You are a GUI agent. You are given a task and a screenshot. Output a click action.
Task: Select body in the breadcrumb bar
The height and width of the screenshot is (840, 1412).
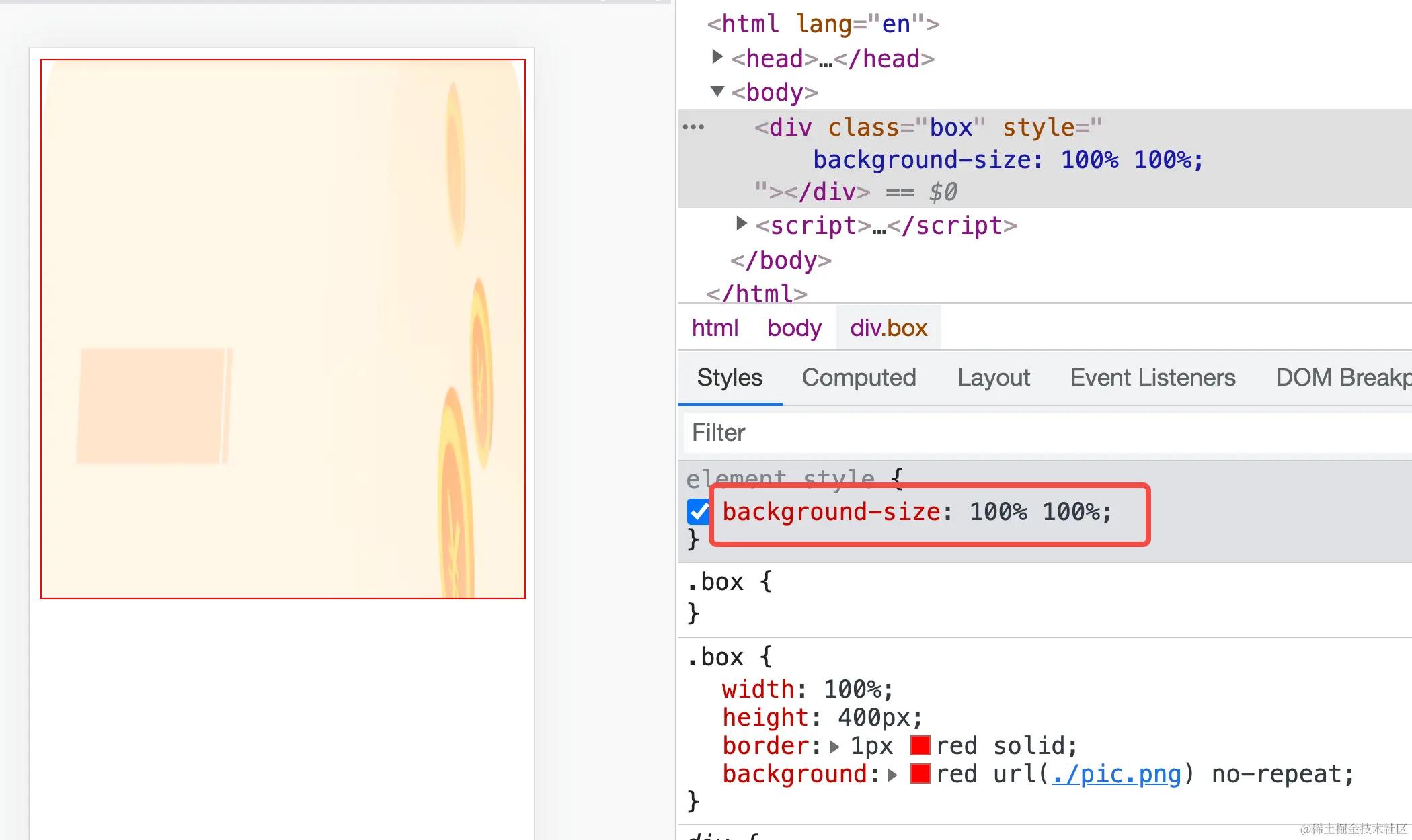(794, 328)
